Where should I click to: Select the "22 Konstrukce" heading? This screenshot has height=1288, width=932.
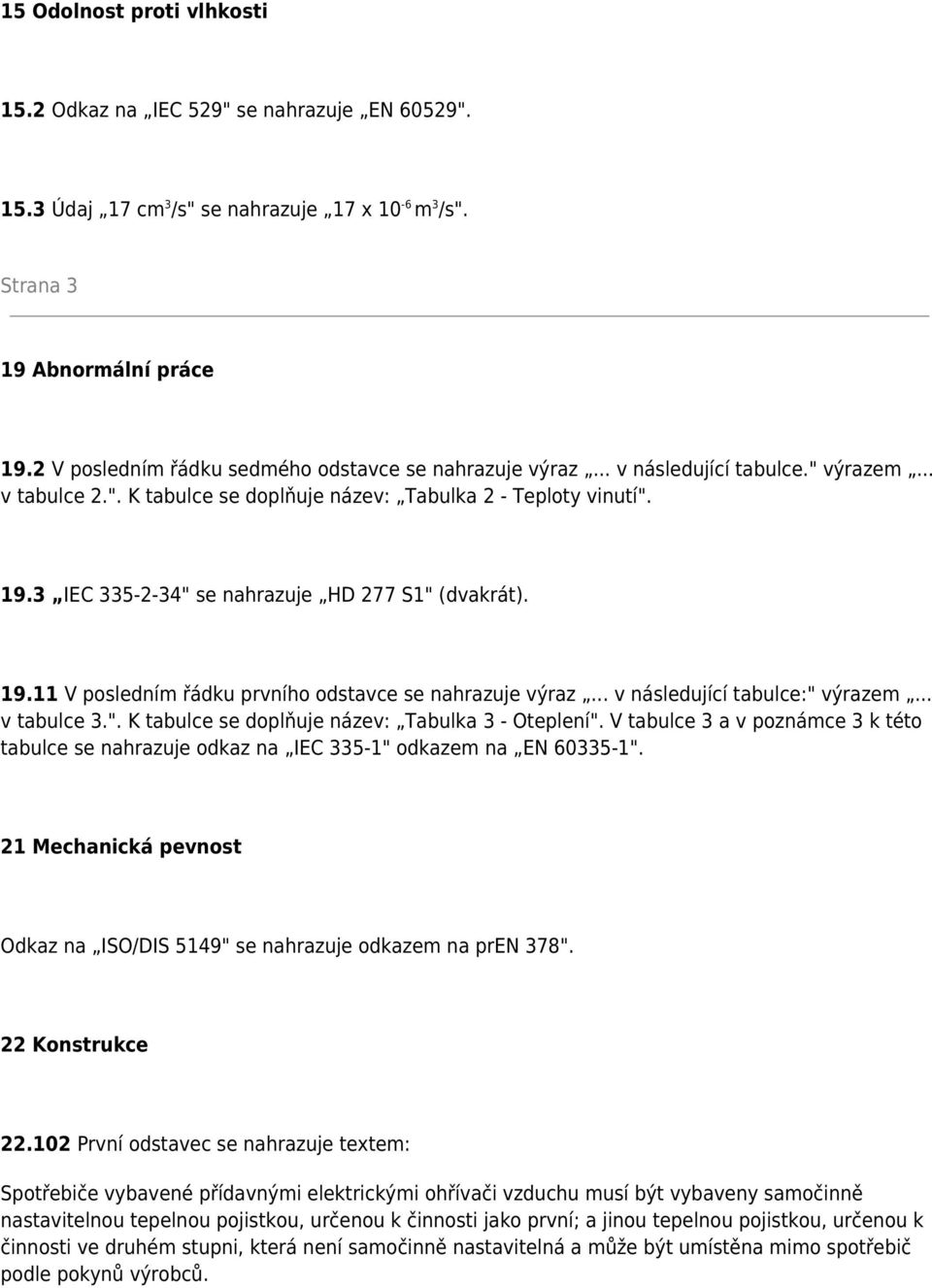[x=74, y=1045]
